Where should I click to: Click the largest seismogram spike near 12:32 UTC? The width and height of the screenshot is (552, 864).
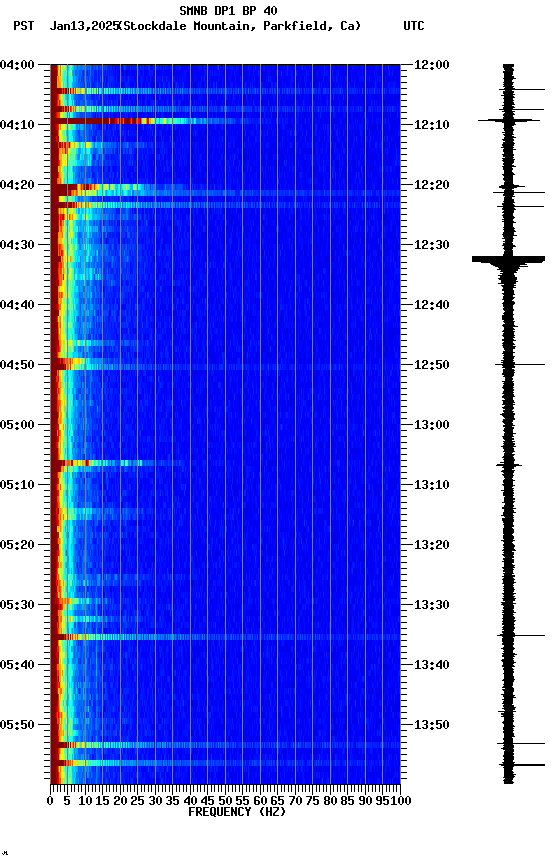[x=507, y=259]
